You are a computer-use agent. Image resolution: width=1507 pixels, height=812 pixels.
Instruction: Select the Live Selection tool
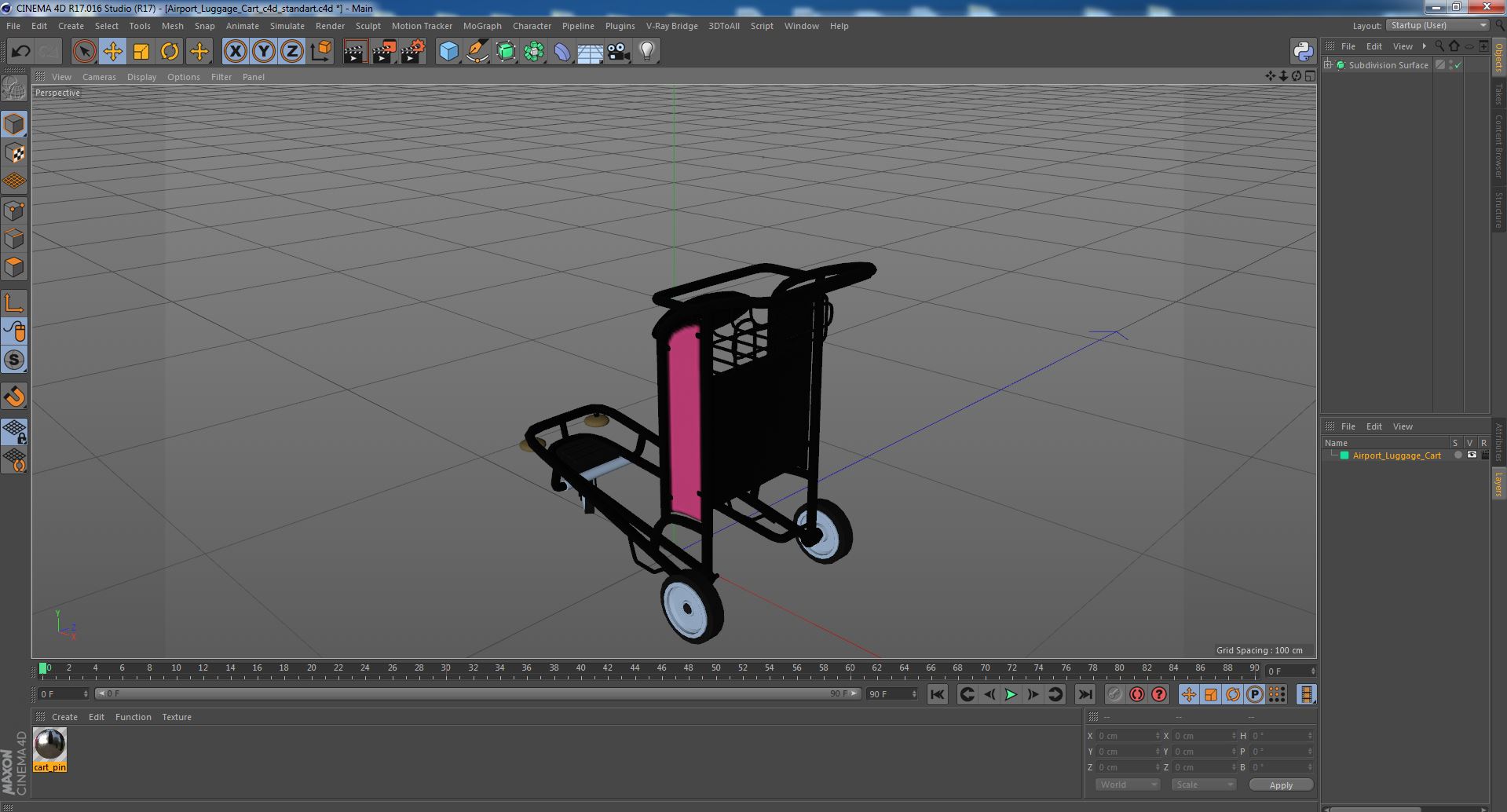84,52
